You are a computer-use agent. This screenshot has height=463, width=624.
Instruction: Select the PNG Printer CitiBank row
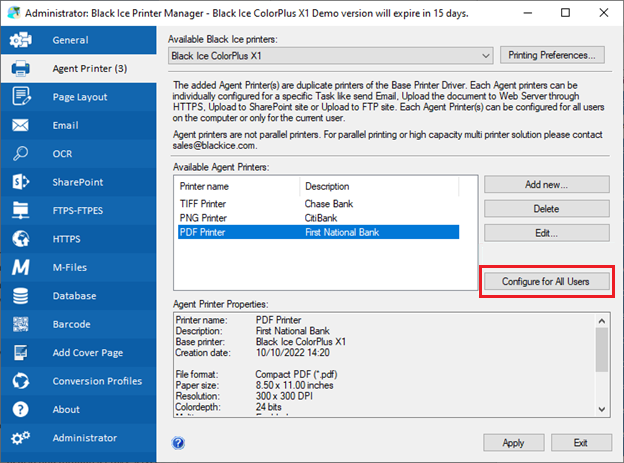click(x=318, y=218)
